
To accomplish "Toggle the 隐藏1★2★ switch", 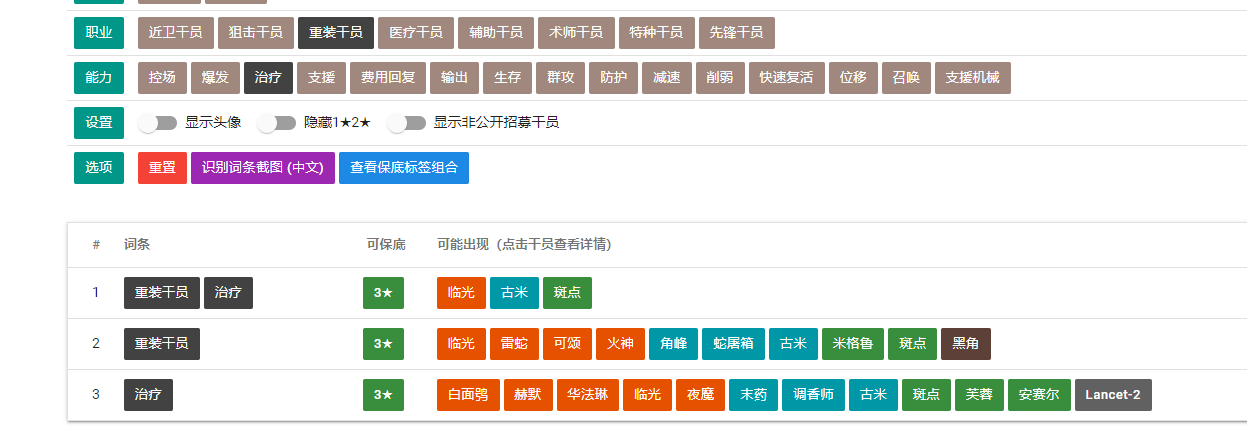I will pos(277,123).
